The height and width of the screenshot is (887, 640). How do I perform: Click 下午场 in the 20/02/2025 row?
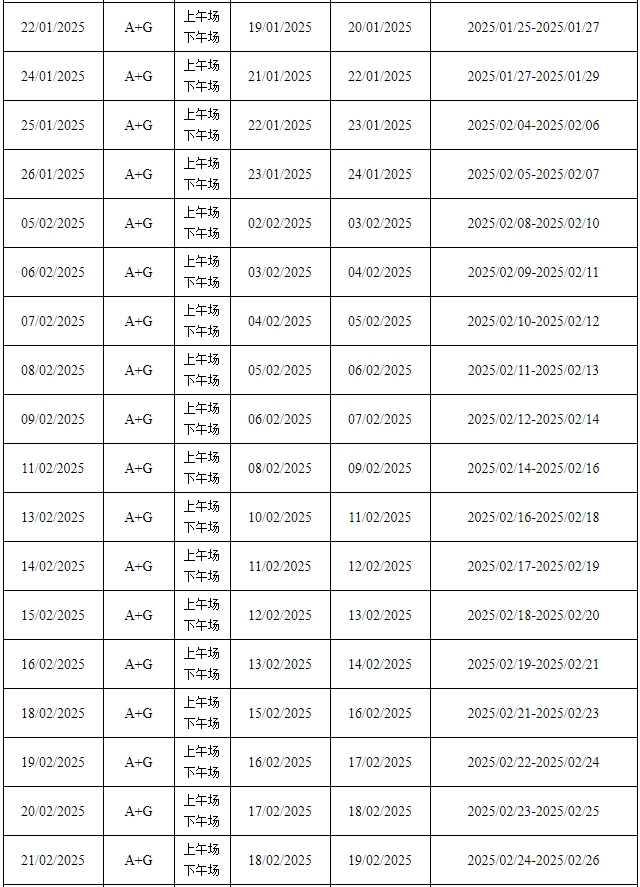[x=201, y=821]
